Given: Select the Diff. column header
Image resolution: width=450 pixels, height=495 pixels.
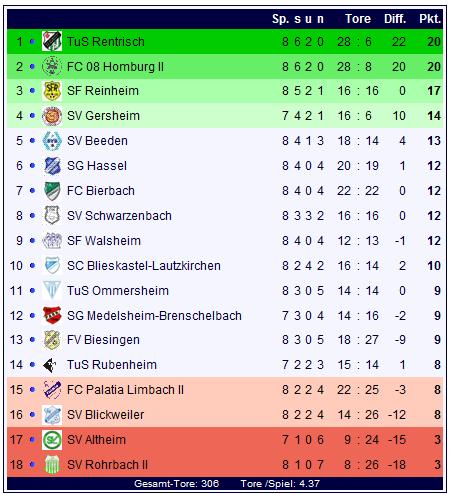Looking at the screenshot, I should point(395,19).
